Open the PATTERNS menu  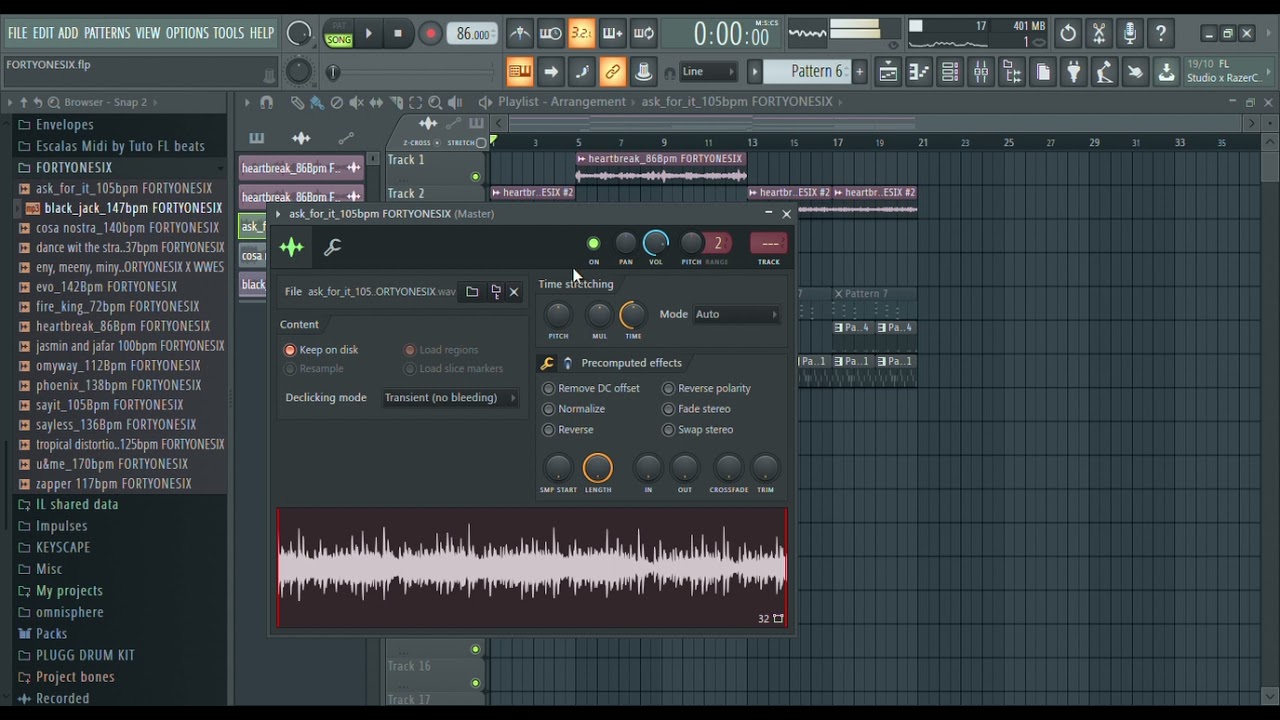[x=107, y=33]
